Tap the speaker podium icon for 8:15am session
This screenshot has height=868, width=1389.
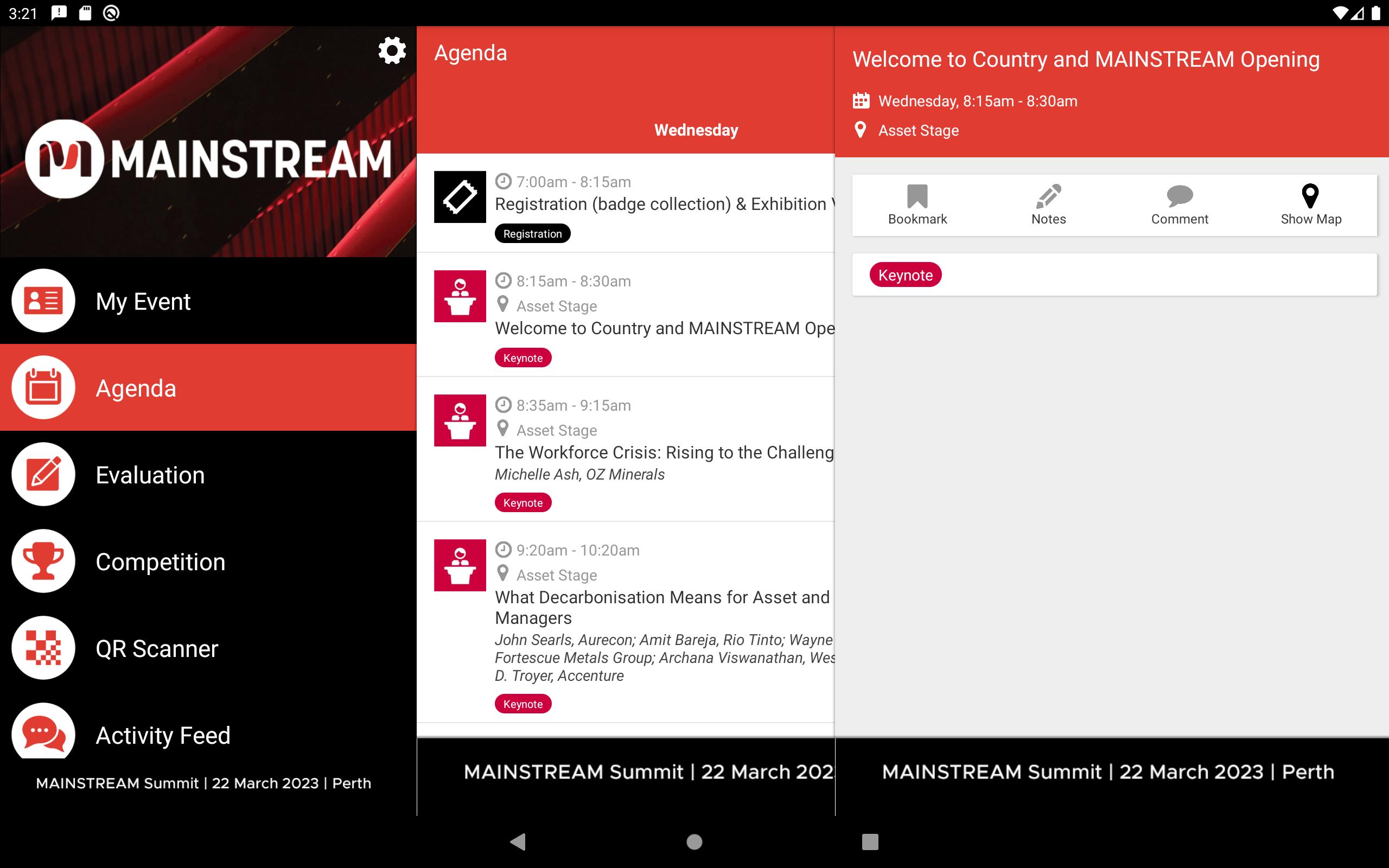pyautogui.click(x=460, y=296)
